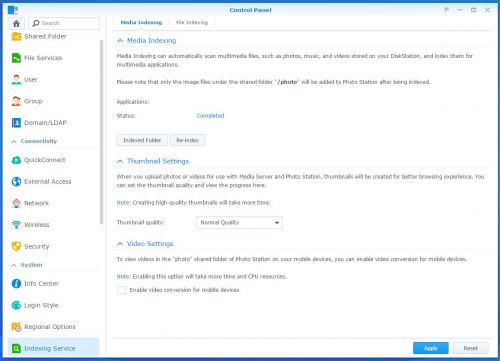Collapse the Media Indexing section
This screenshot has width=500, height=361.
tap(120, 41)
